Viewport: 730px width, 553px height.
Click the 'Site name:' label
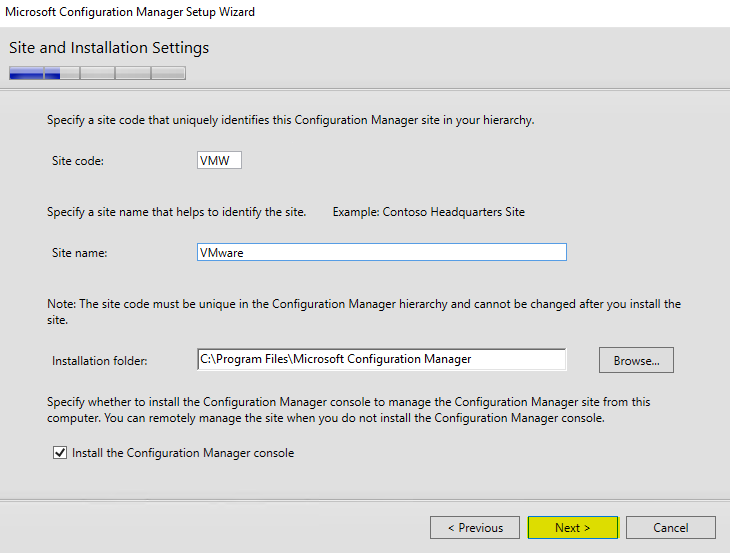tap(79, 253)
